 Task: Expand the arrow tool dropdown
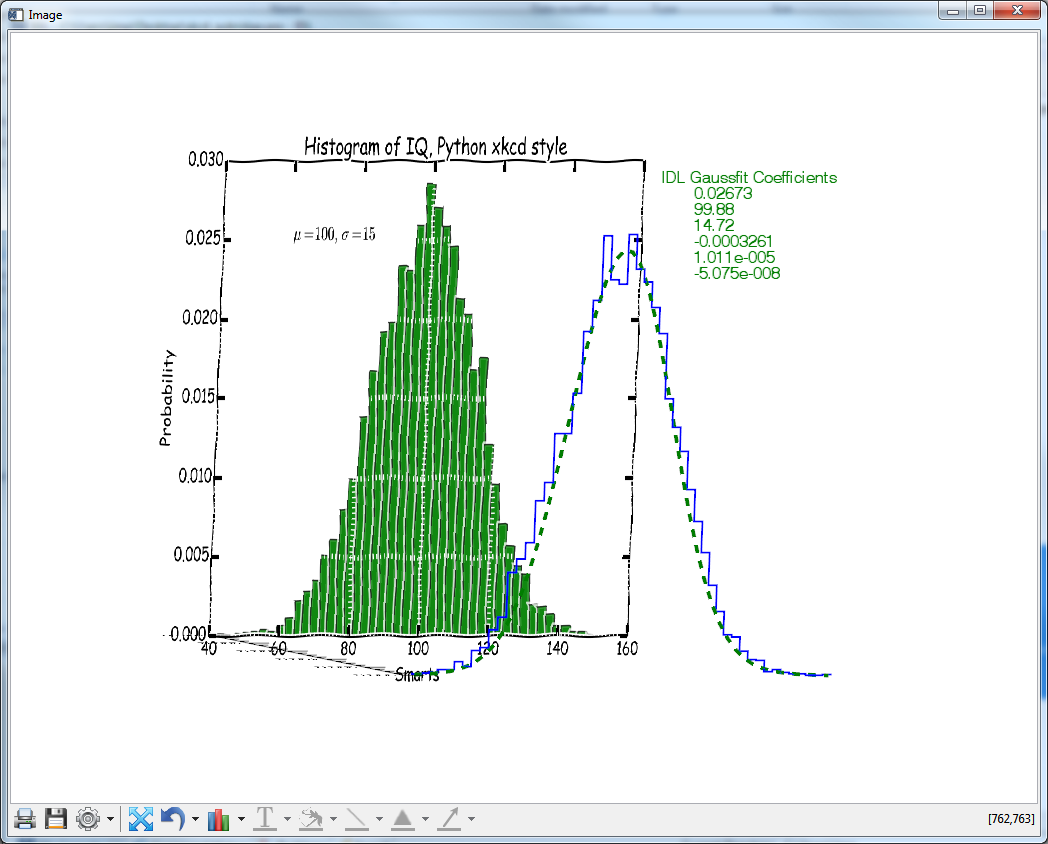click(471, 820)
